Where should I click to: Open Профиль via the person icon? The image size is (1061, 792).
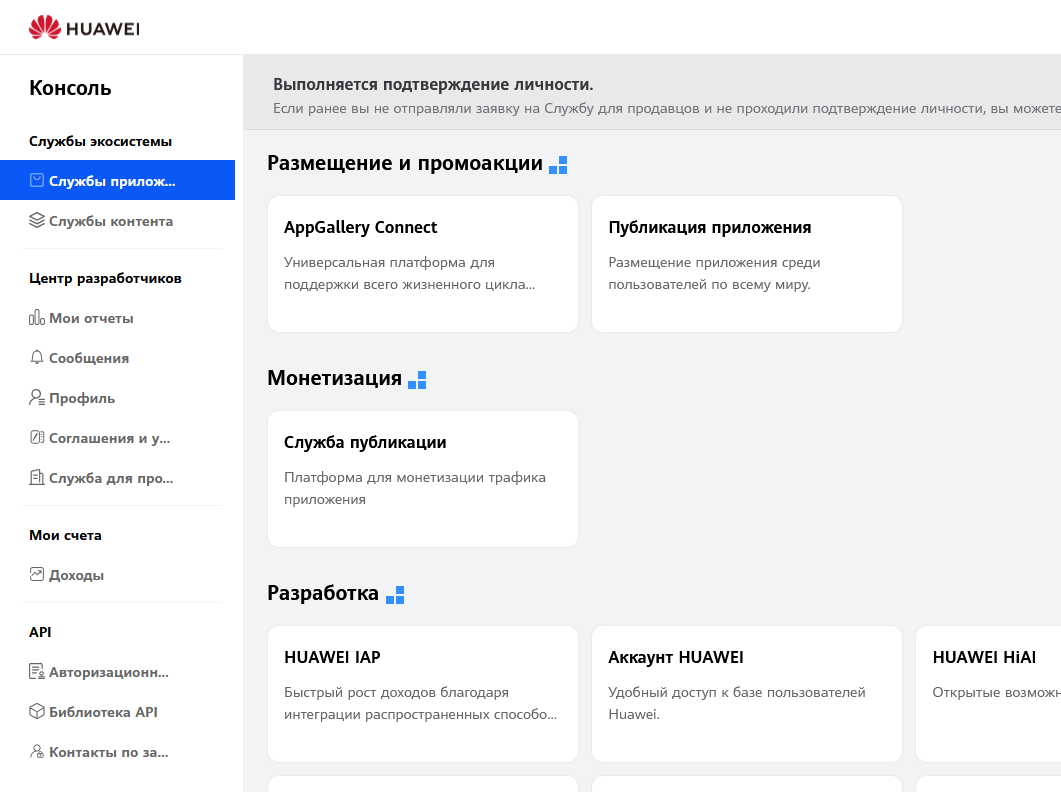37,398
